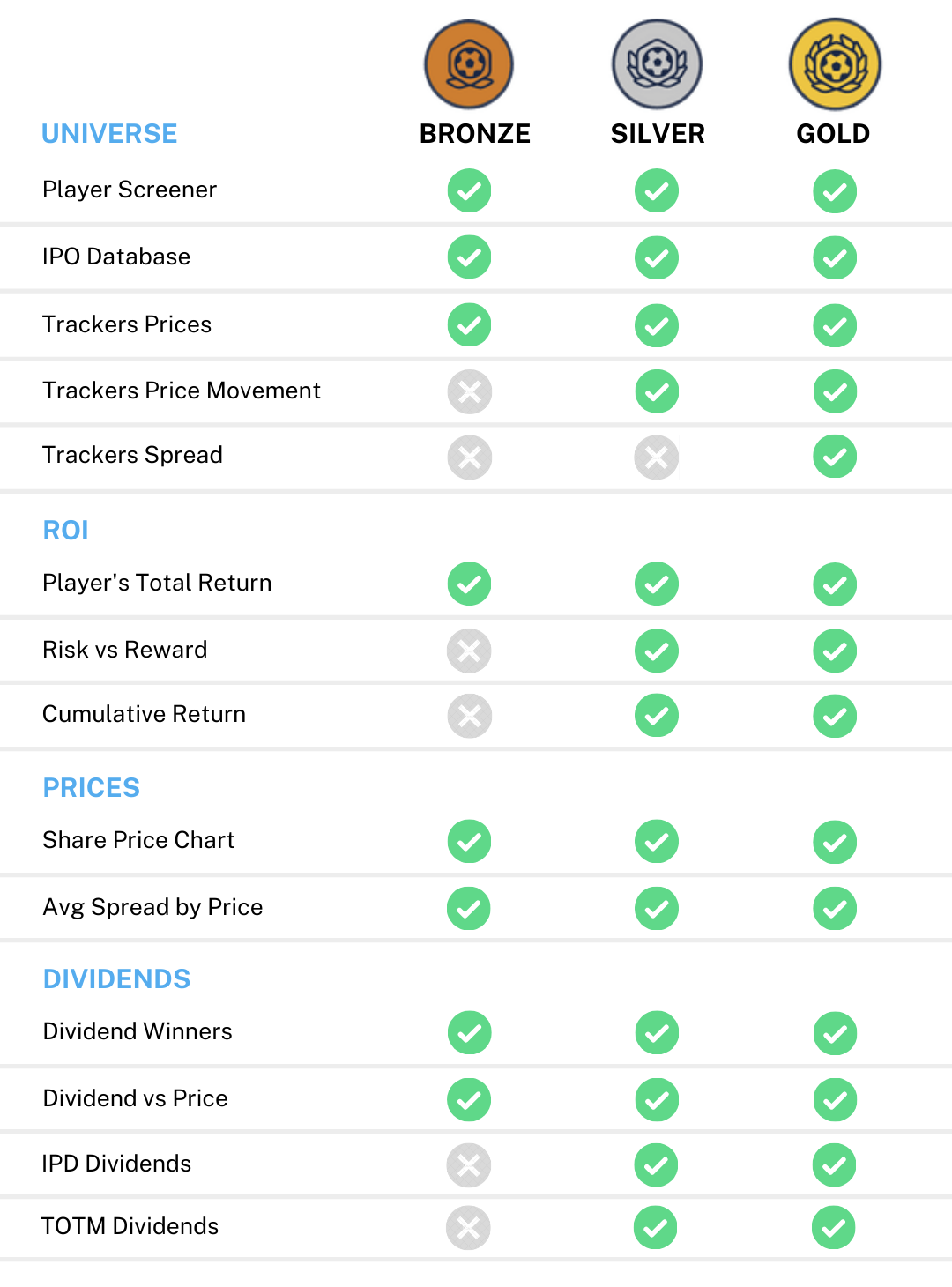Click Bronze grey X for Trackers Price Movement

[x=469, y=391]
